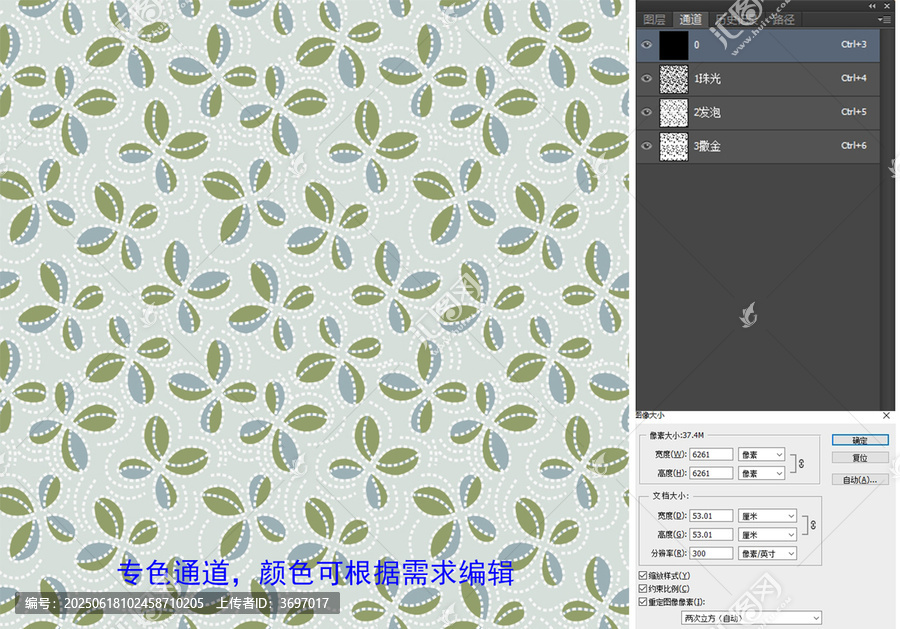The width and height of the screenshot is (900, 629).
Task: Collapse the panel with double-arrow icon
Action: click(x=872, y=6)
